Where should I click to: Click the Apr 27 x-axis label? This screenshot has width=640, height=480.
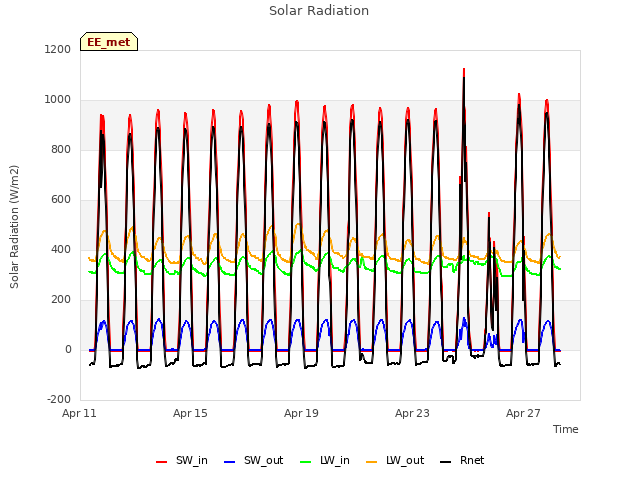point(523,413)
